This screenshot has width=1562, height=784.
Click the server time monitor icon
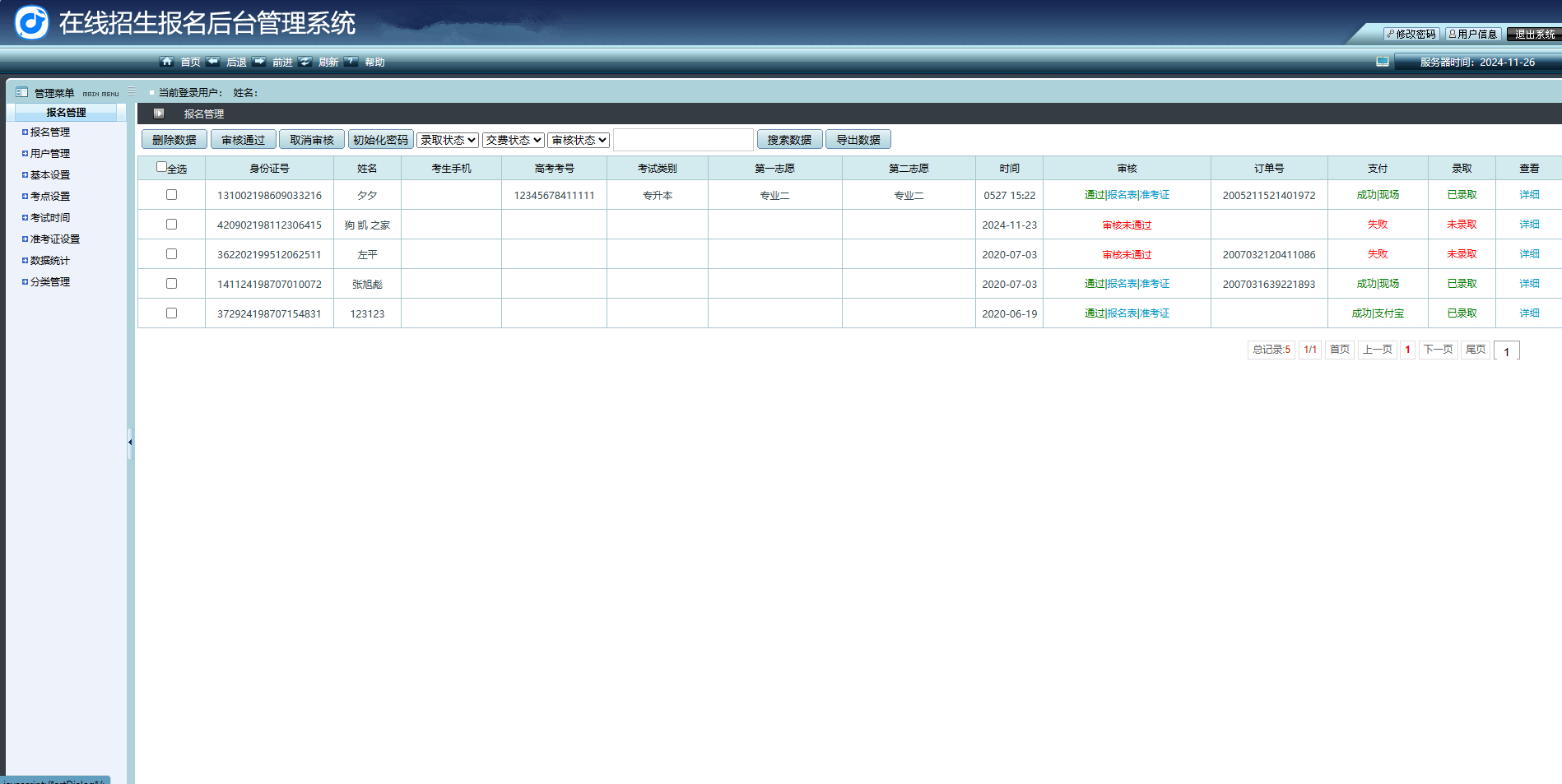point(1383,62)
